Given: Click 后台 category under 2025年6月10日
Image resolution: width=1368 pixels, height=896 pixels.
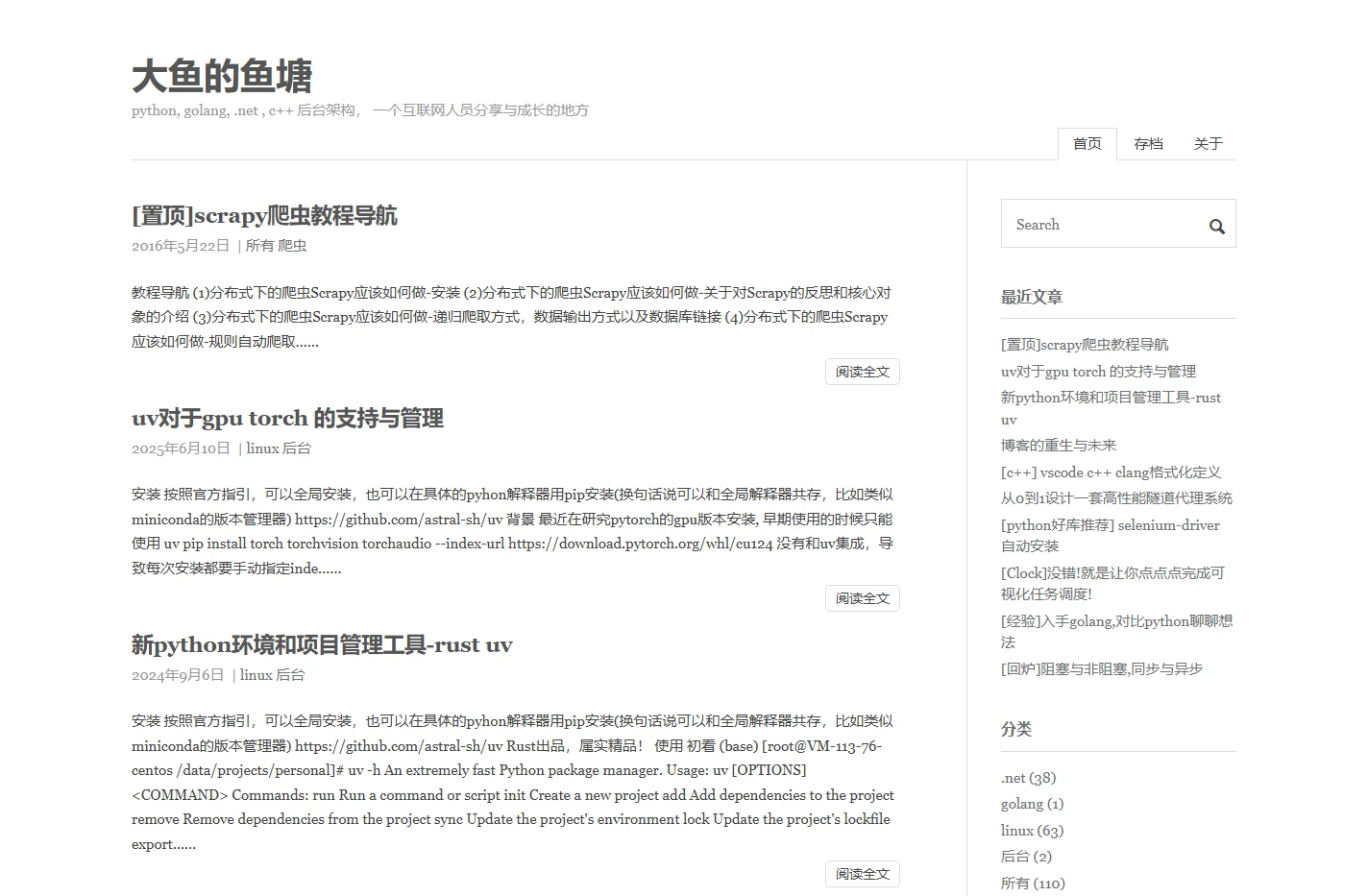Looking at the screenshot, I should point(297,448).
